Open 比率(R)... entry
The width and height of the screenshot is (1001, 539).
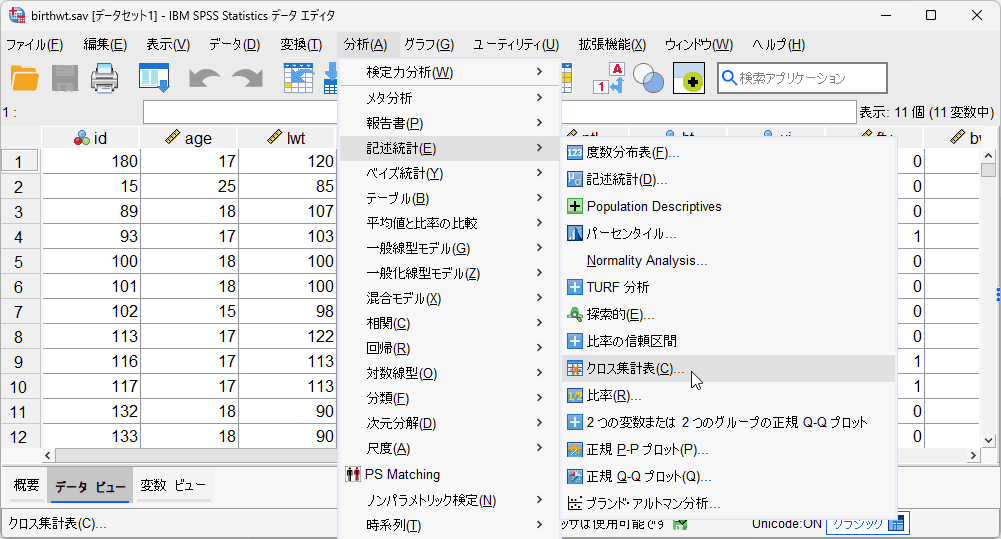pos(728,396)
